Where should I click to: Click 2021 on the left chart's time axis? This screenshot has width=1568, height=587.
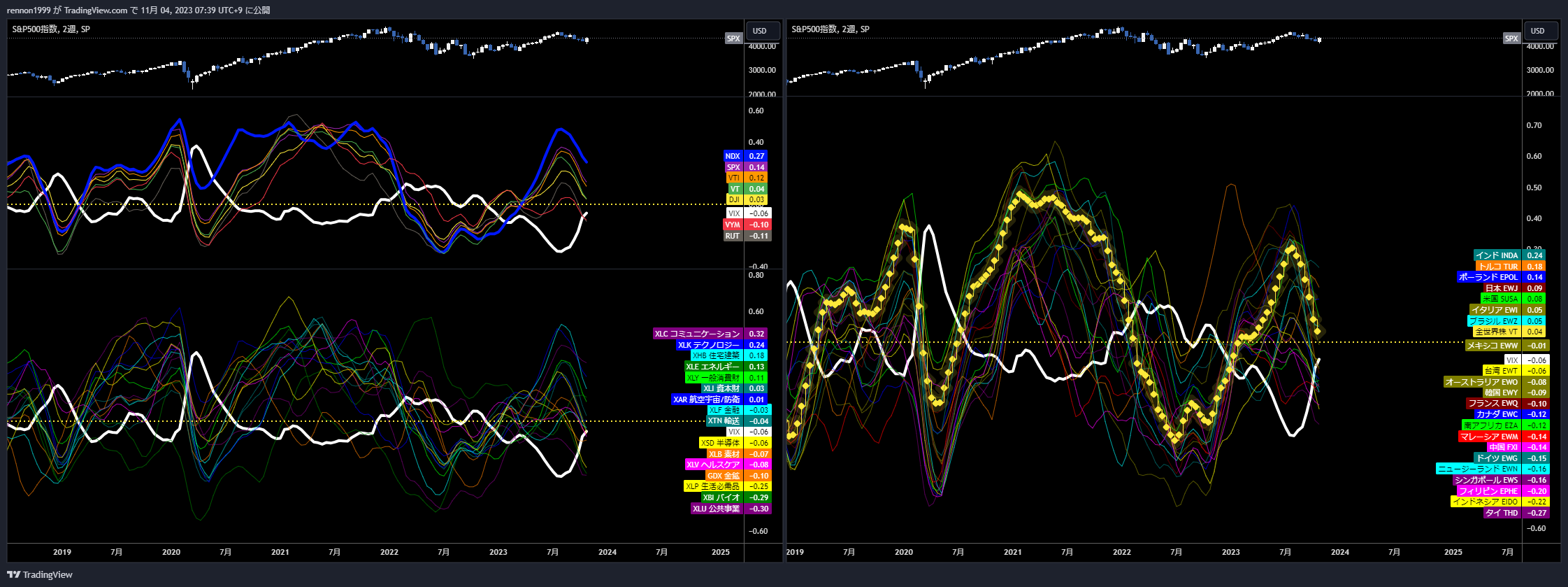click(x=280, y=552)
